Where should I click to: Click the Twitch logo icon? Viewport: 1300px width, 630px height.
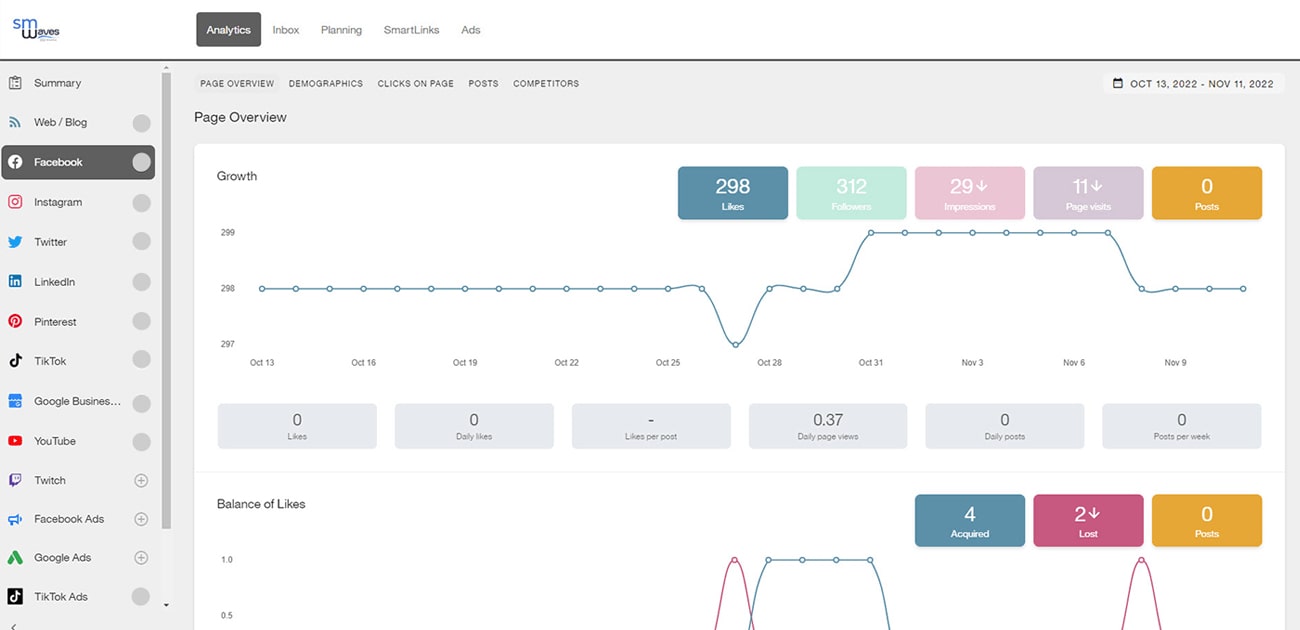coord(15,480)
